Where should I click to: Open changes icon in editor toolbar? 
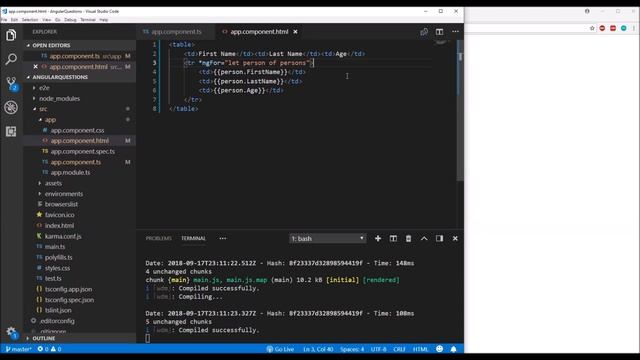click(x=424, y=32)
